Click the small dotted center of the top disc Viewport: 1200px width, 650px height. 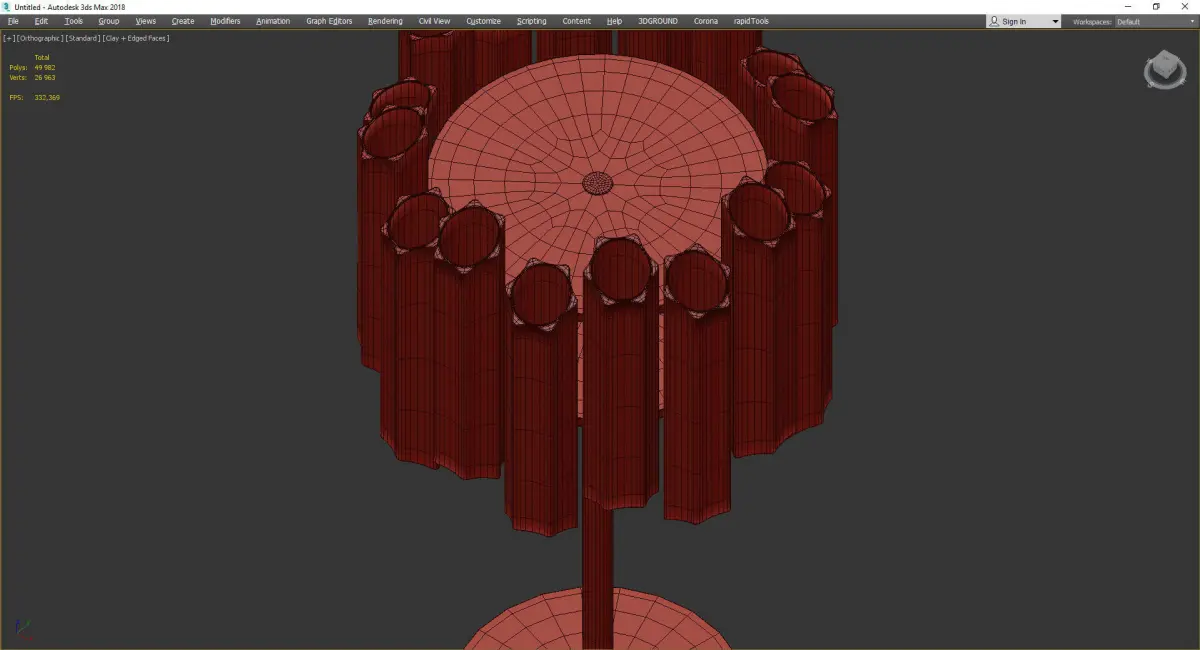(x=597, y=182)
